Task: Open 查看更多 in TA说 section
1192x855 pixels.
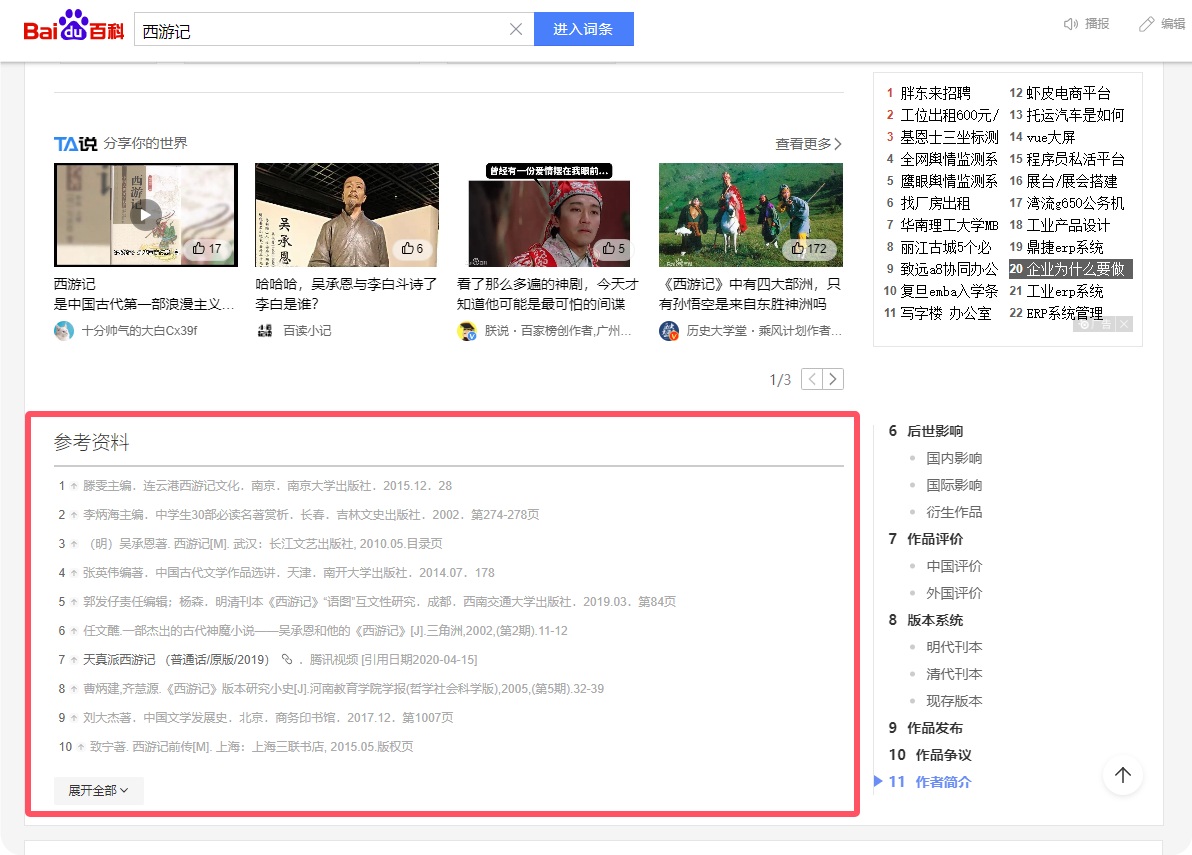Action: (x=808, y=144)
